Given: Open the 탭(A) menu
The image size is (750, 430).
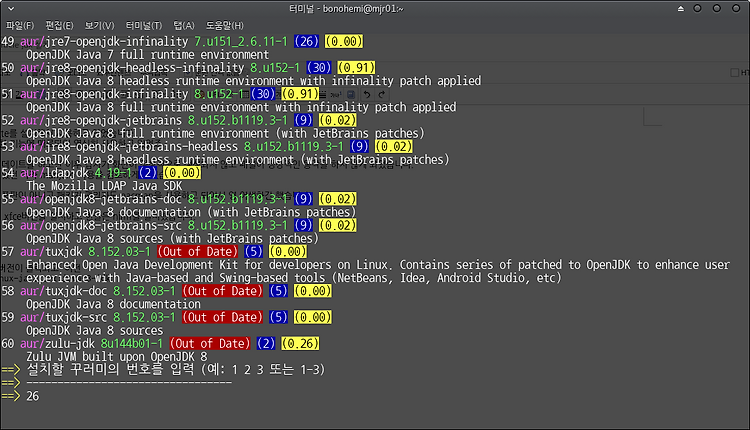Looking at the screenshot, I should [x=184, y=25].
